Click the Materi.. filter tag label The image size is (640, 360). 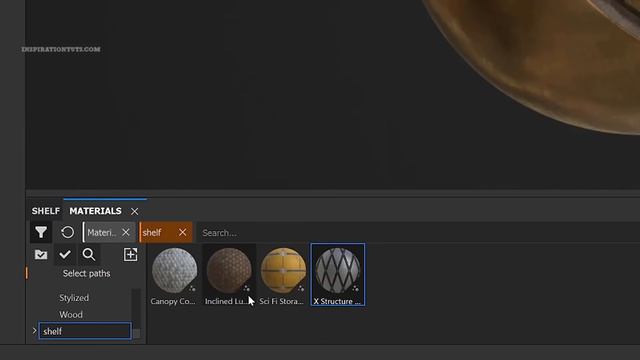click(102, 233)
